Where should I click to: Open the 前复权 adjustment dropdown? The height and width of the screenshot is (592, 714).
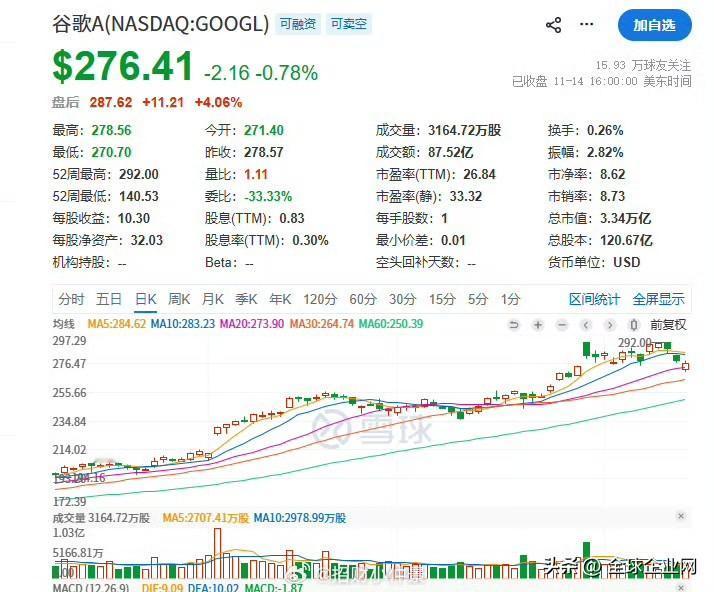pos(668,325)
